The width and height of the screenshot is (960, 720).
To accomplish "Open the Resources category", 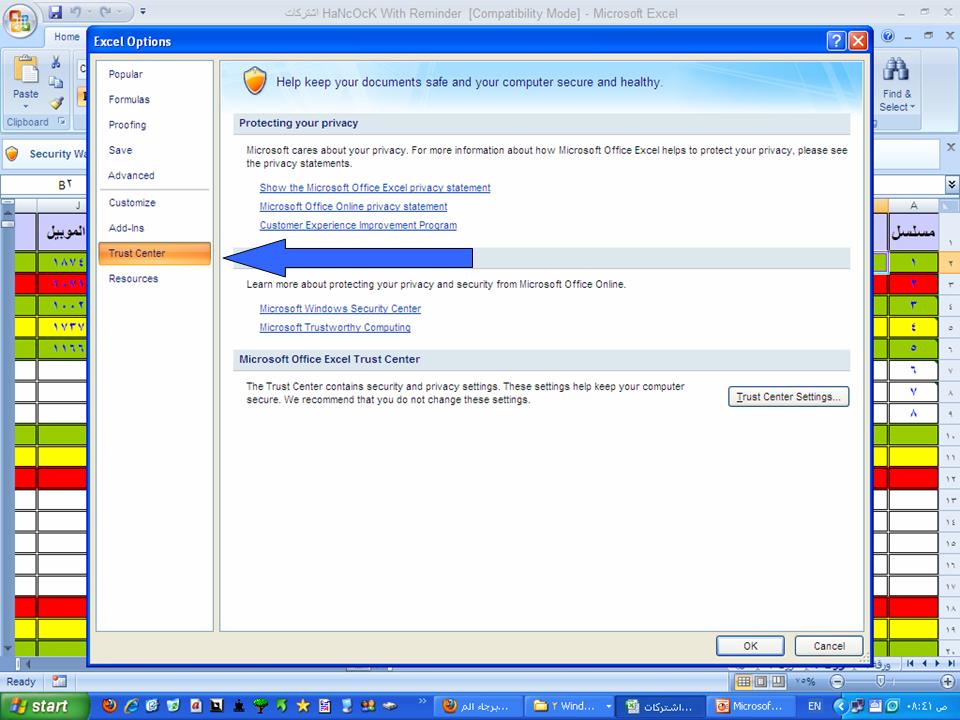I will [133, 279].
